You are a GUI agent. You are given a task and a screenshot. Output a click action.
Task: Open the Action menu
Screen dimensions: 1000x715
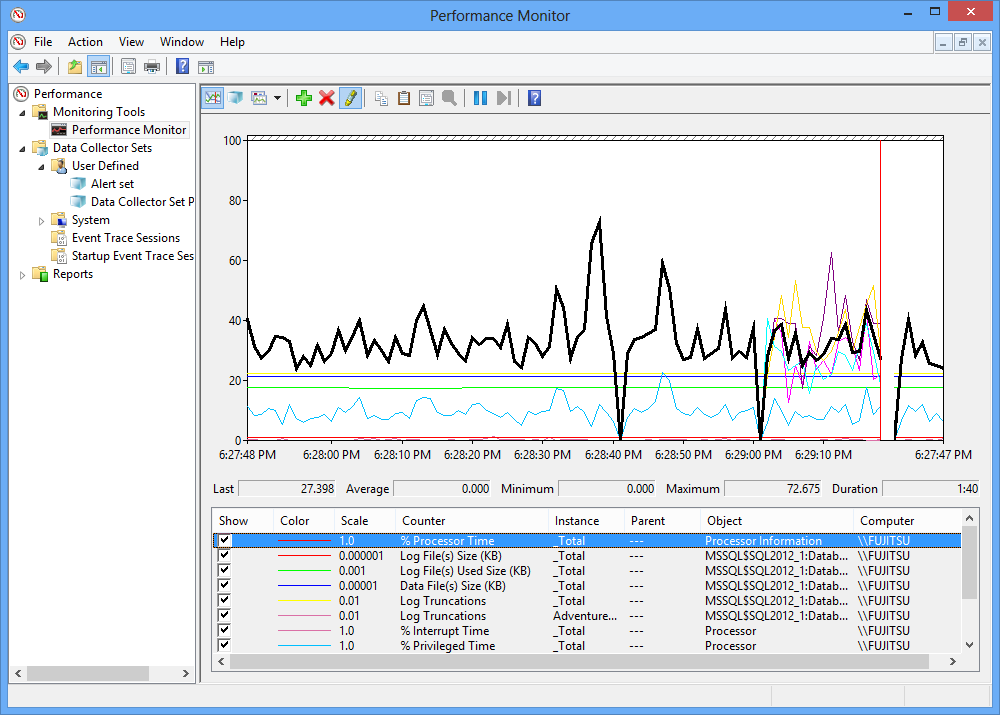click(85, 42)
